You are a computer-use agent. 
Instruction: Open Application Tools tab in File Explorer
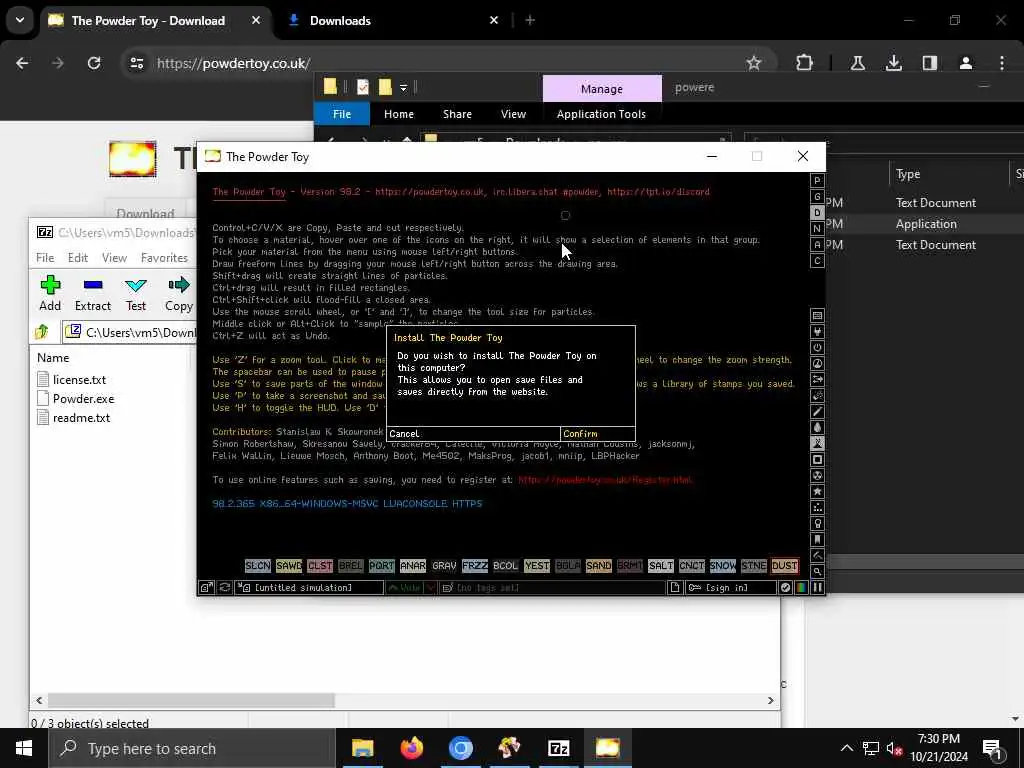point(601,114)
